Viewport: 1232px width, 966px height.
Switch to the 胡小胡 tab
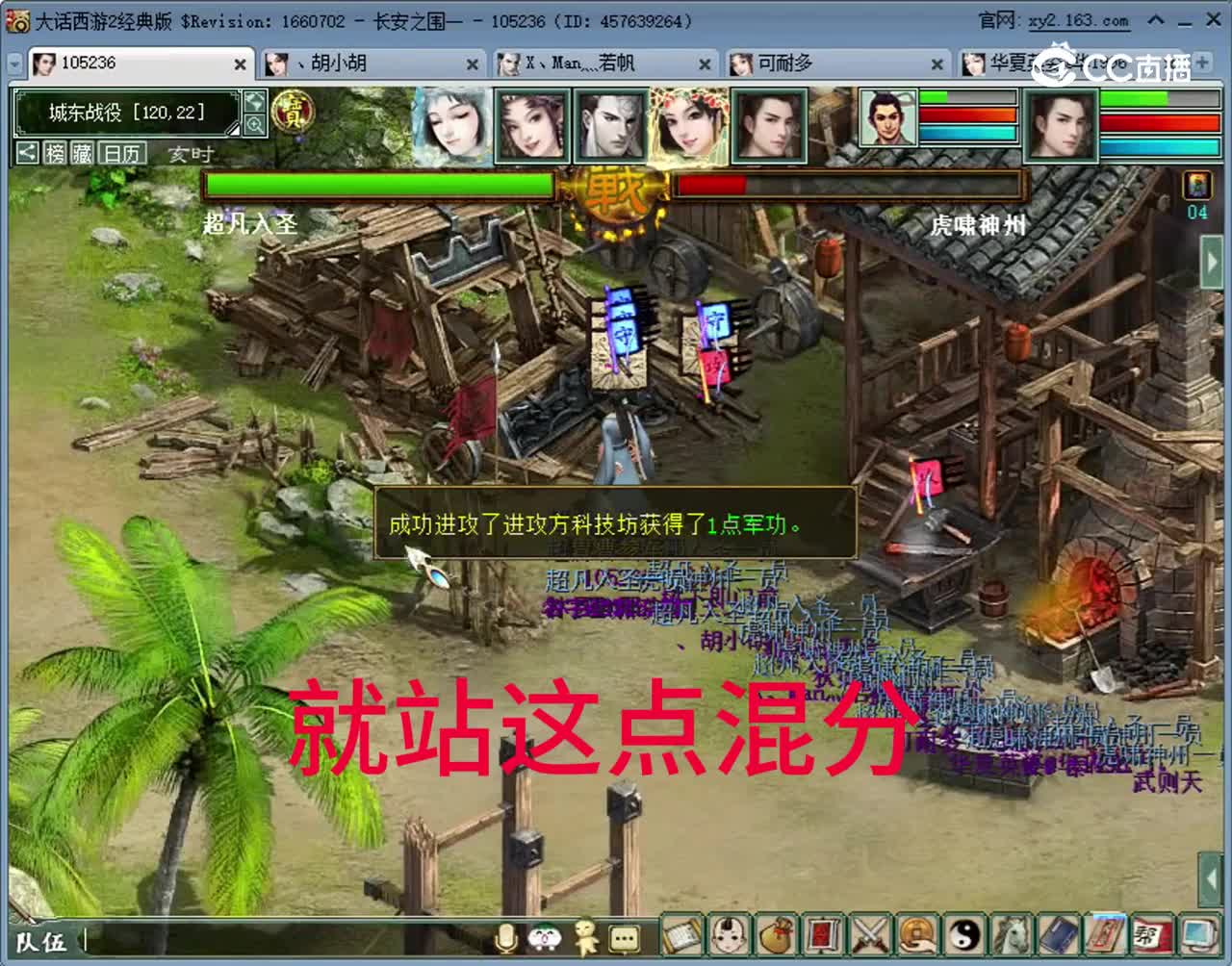click(x=372, y=64)
